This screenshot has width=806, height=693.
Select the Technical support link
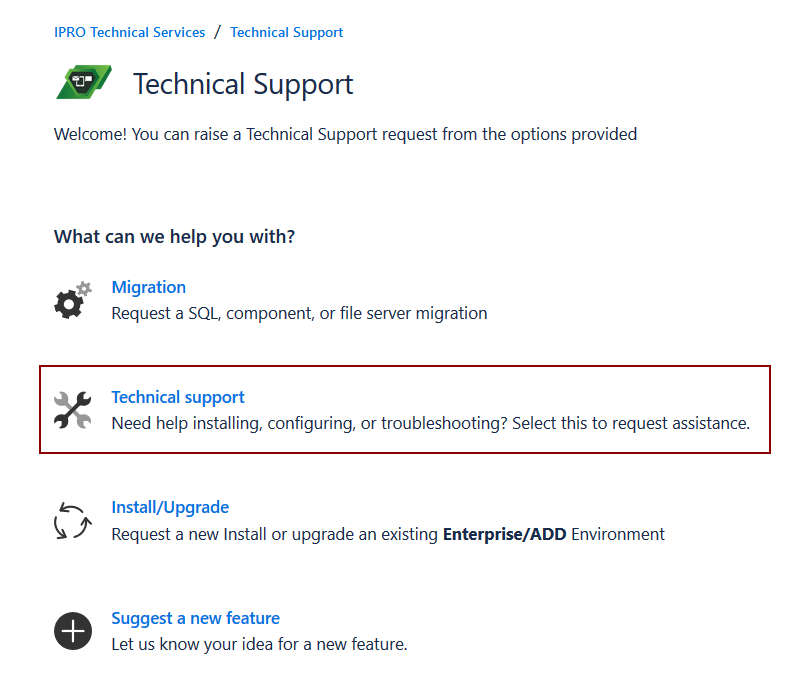click(177, 397)
